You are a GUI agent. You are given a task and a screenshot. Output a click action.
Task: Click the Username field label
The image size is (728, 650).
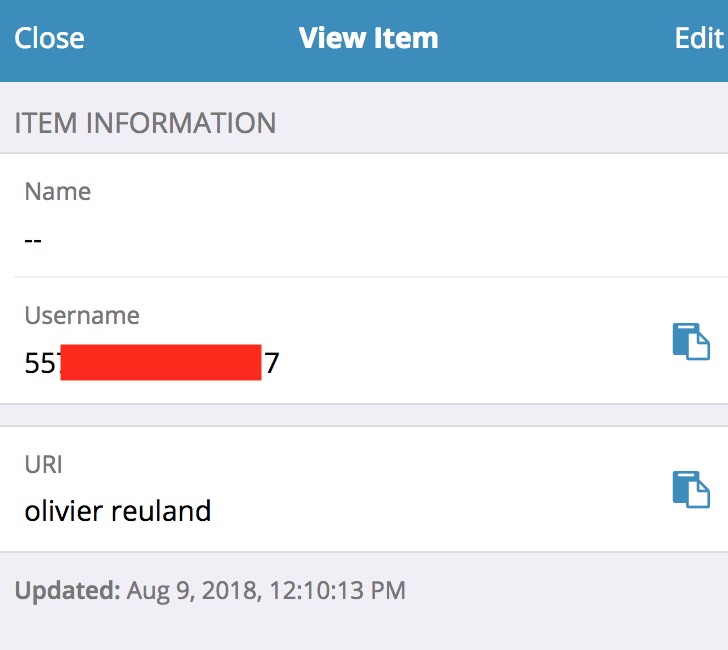pos(82,315)
